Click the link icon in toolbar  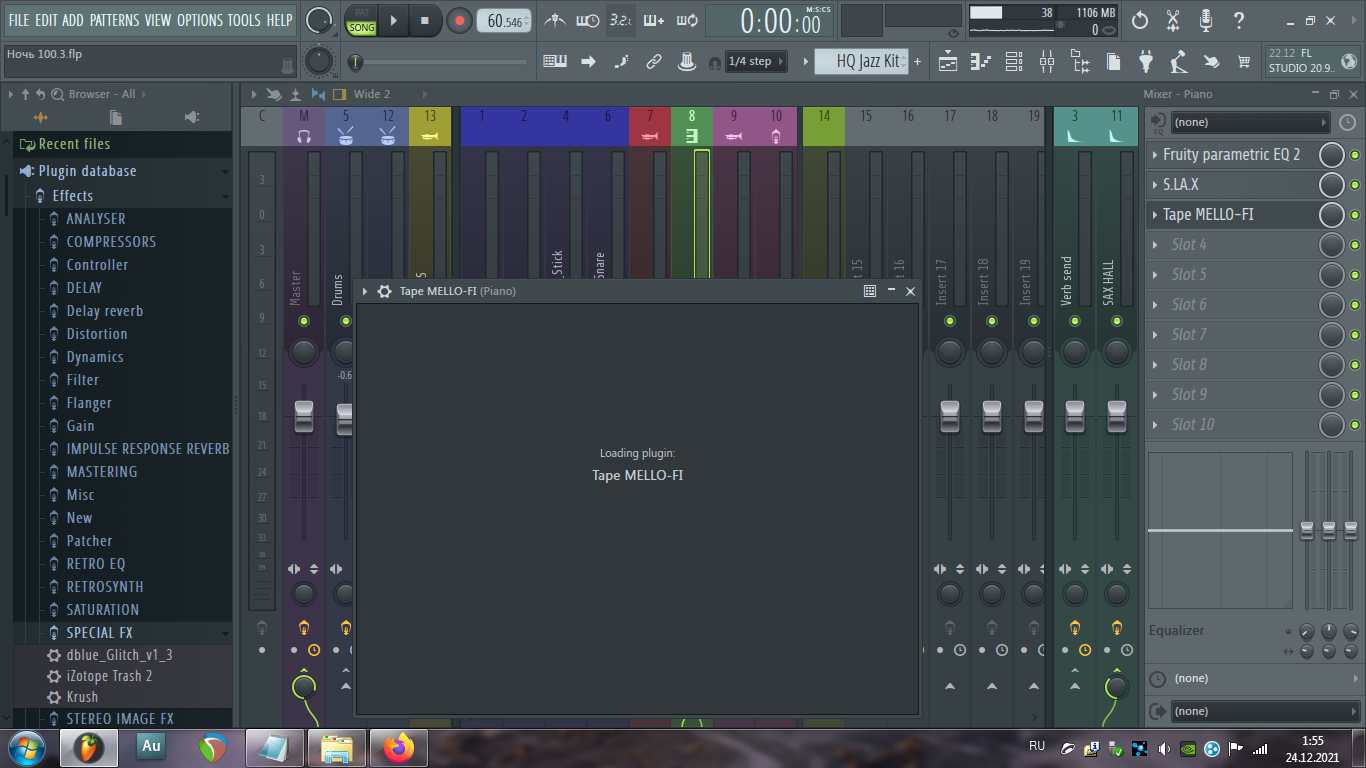[x=653, y=61]
